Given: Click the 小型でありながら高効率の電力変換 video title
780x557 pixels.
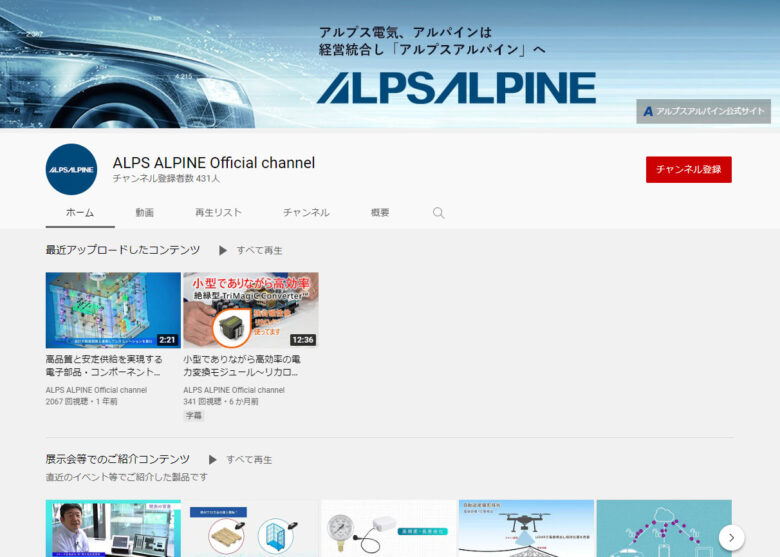Looking at the screenshot, I should [242, 366].
